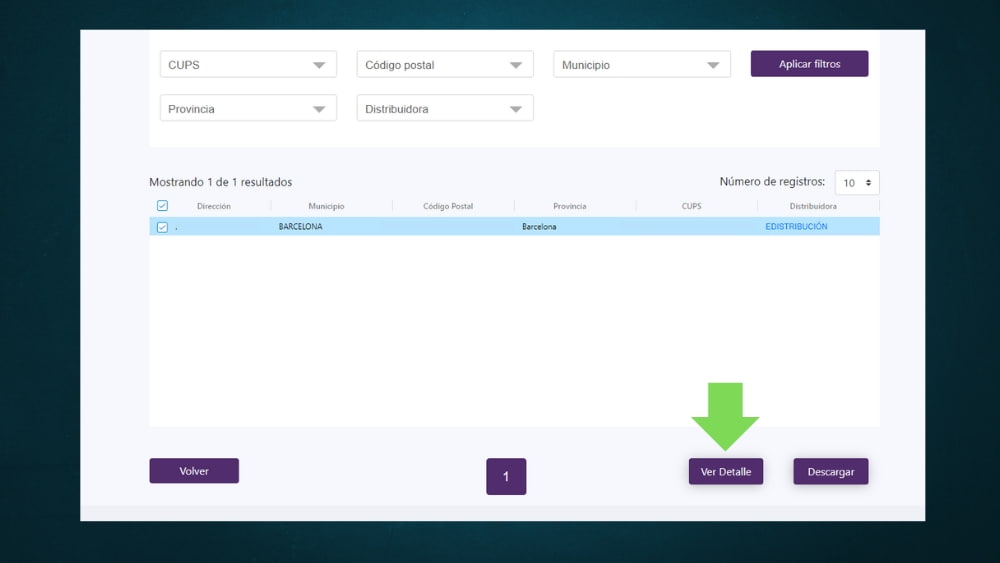Click the CUPS column header
This screenshot has width=1000, height=563.
691,206
